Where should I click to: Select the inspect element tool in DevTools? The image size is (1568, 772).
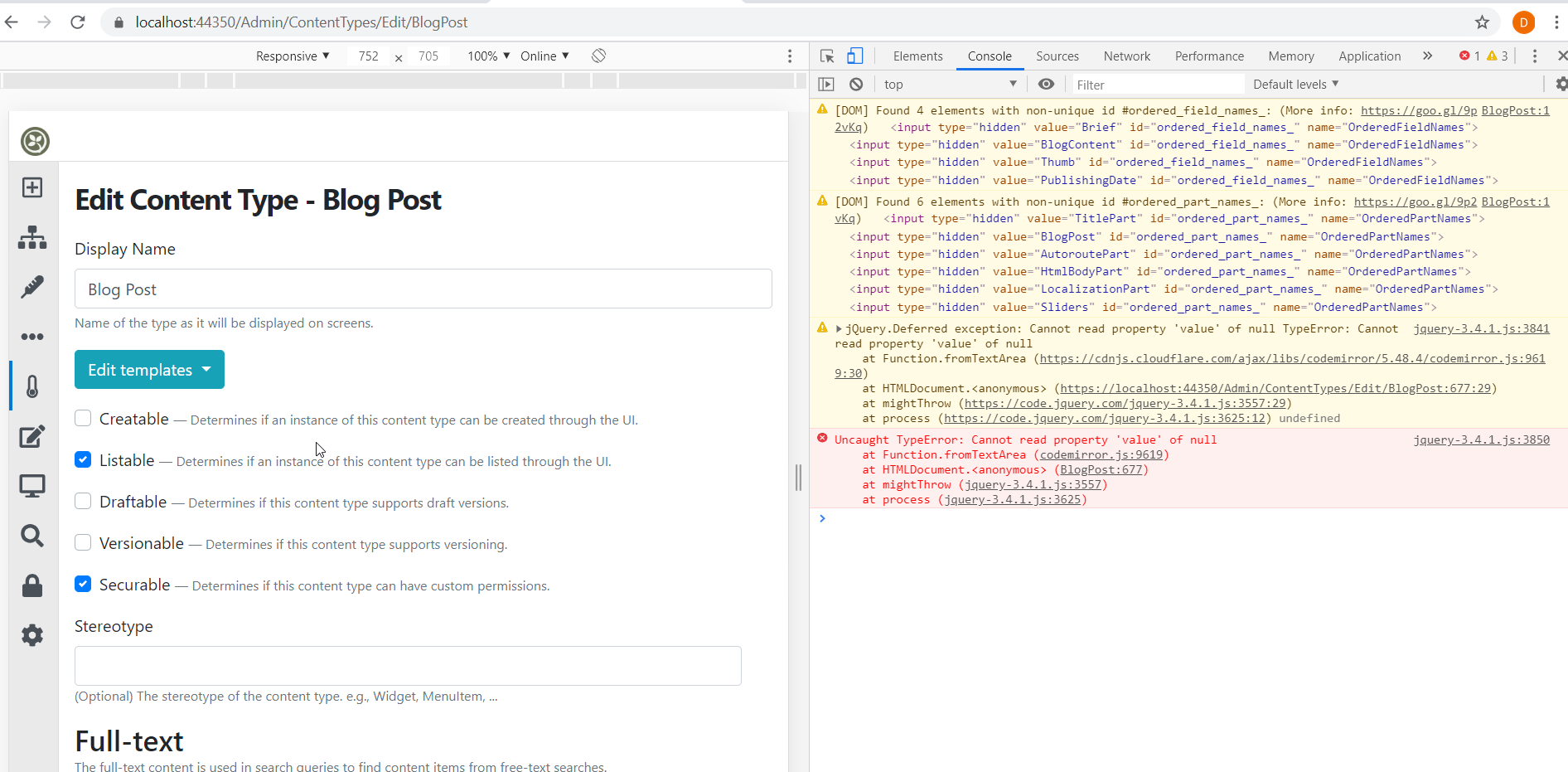[825, 56]
